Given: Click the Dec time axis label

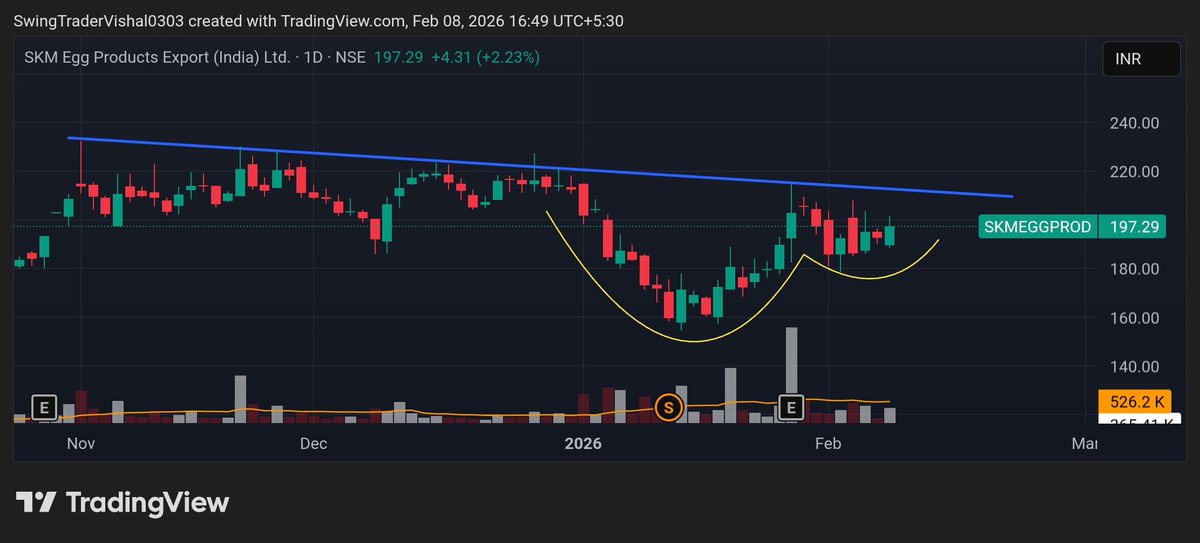Looking at the screenshot, I should pyautogui.click(x=314, y=443).
